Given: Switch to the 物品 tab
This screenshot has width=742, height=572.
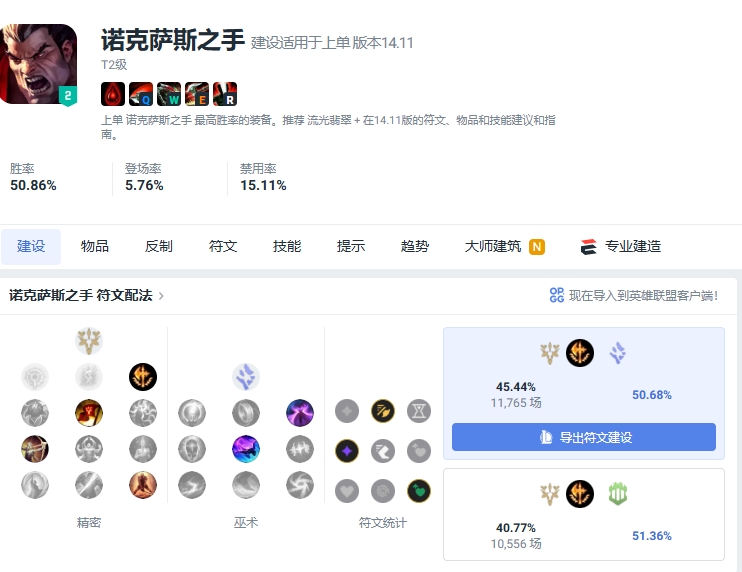Looking at the screenshot, I should coord(95,246).
